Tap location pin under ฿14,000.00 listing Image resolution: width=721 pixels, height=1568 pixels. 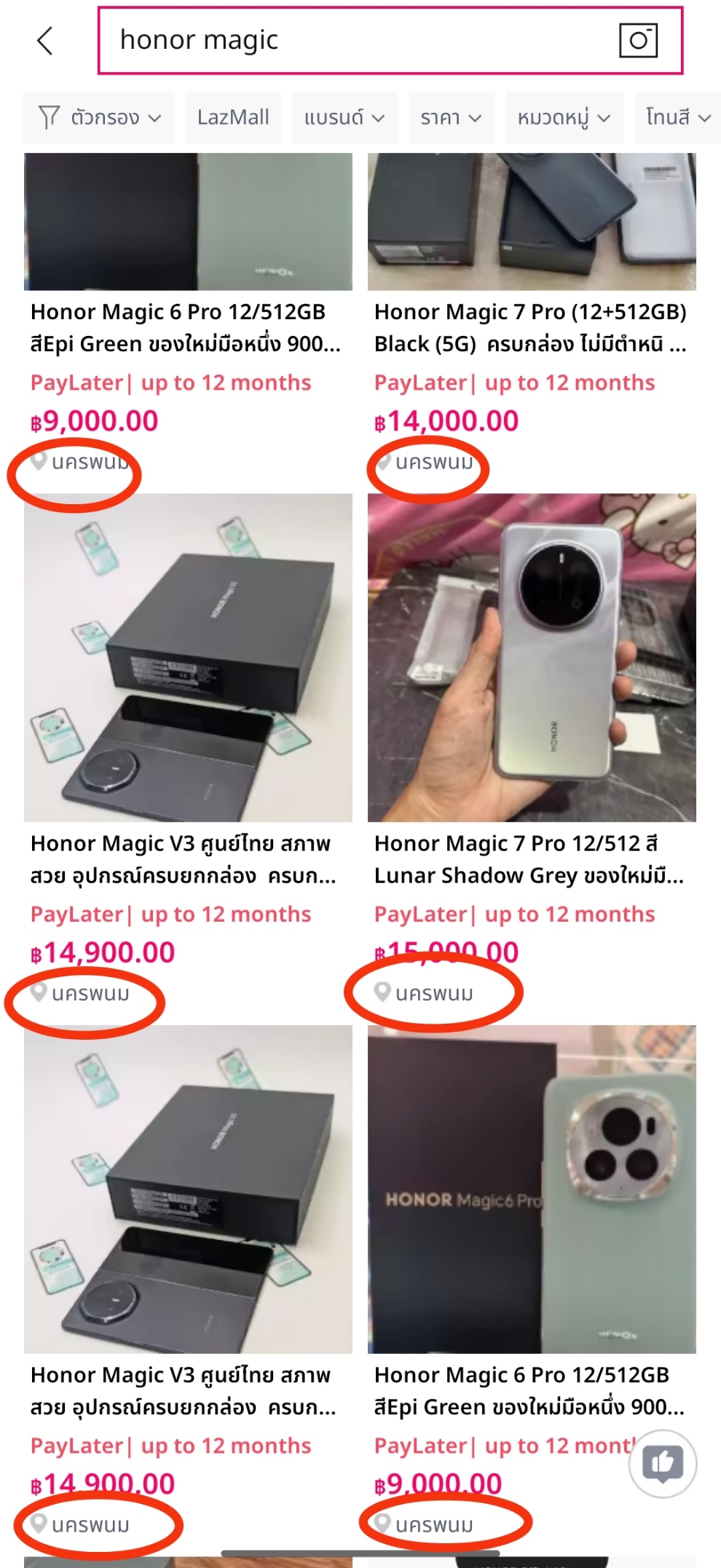click(x=382, y=461)
